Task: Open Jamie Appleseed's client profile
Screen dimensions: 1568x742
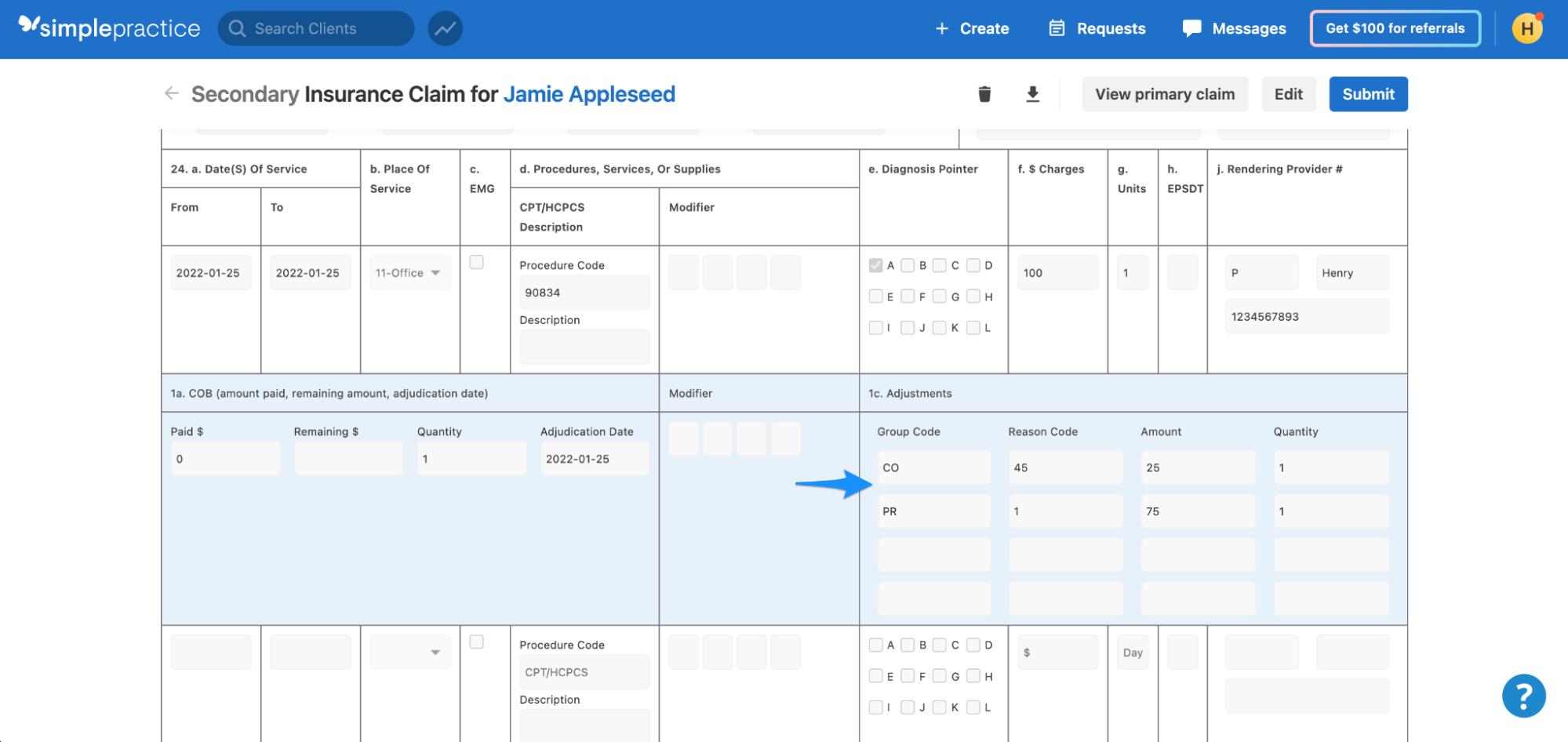Action: pos(589,93)
